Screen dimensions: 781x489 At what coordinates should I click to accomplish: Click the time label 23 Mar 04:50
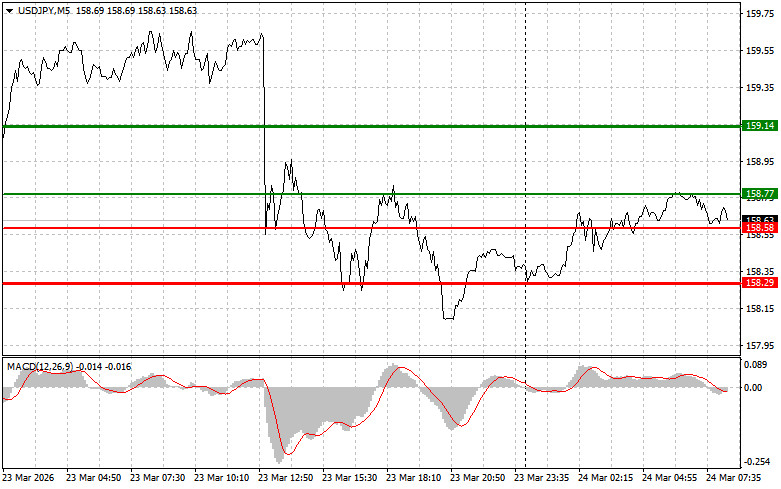pyautogui.click(x=94, y=478)
